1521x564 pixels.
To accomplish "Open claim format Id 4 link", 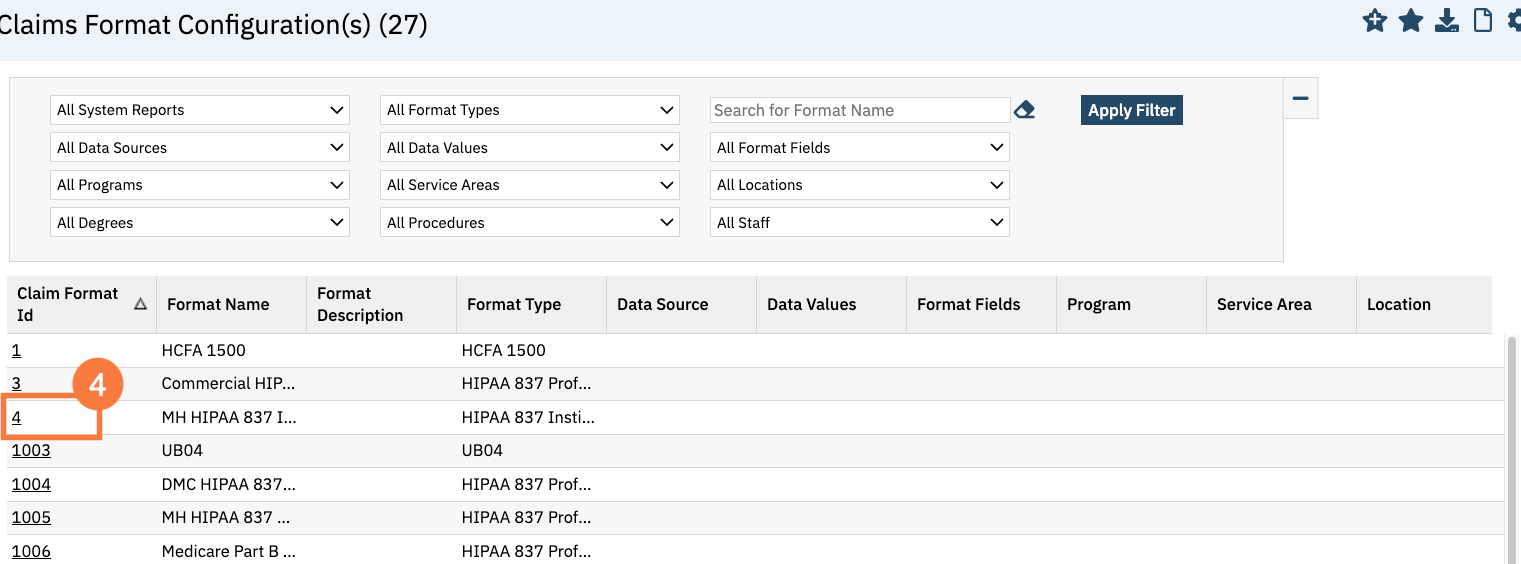I will [16, 417].
